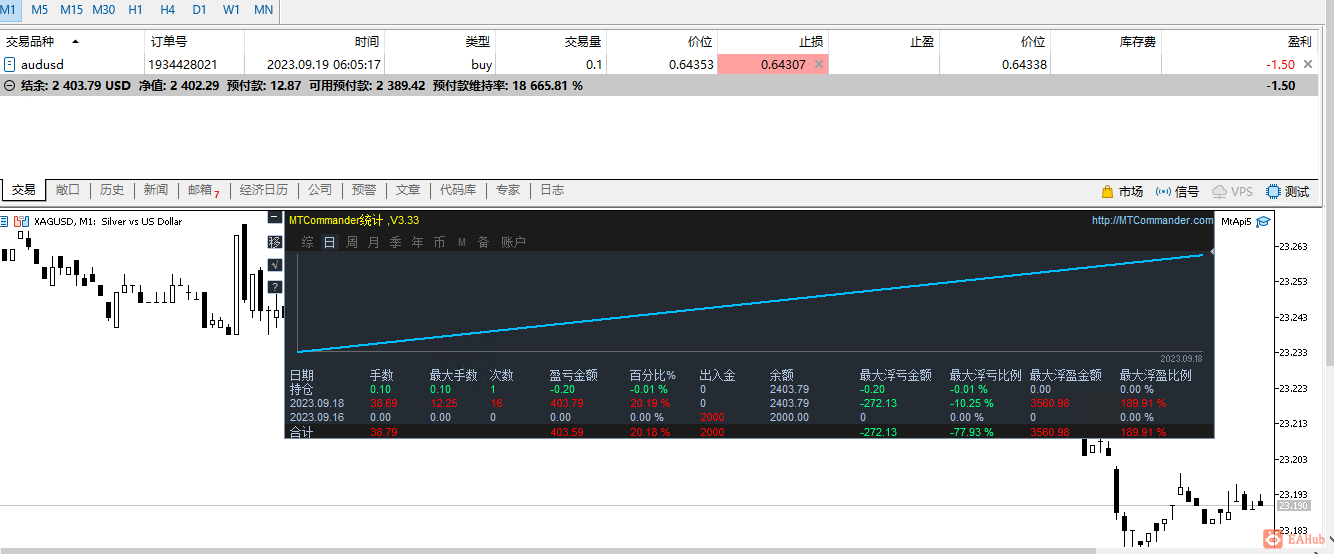The image size is (1334, 554).
Task: Select the 备 tab in MTCommander
Action: point(483,242)
